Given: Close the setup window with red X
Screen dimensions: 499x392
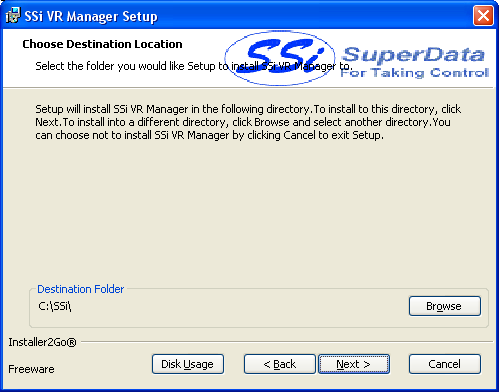Looking at the screenshot, I should tap(483, 15).
